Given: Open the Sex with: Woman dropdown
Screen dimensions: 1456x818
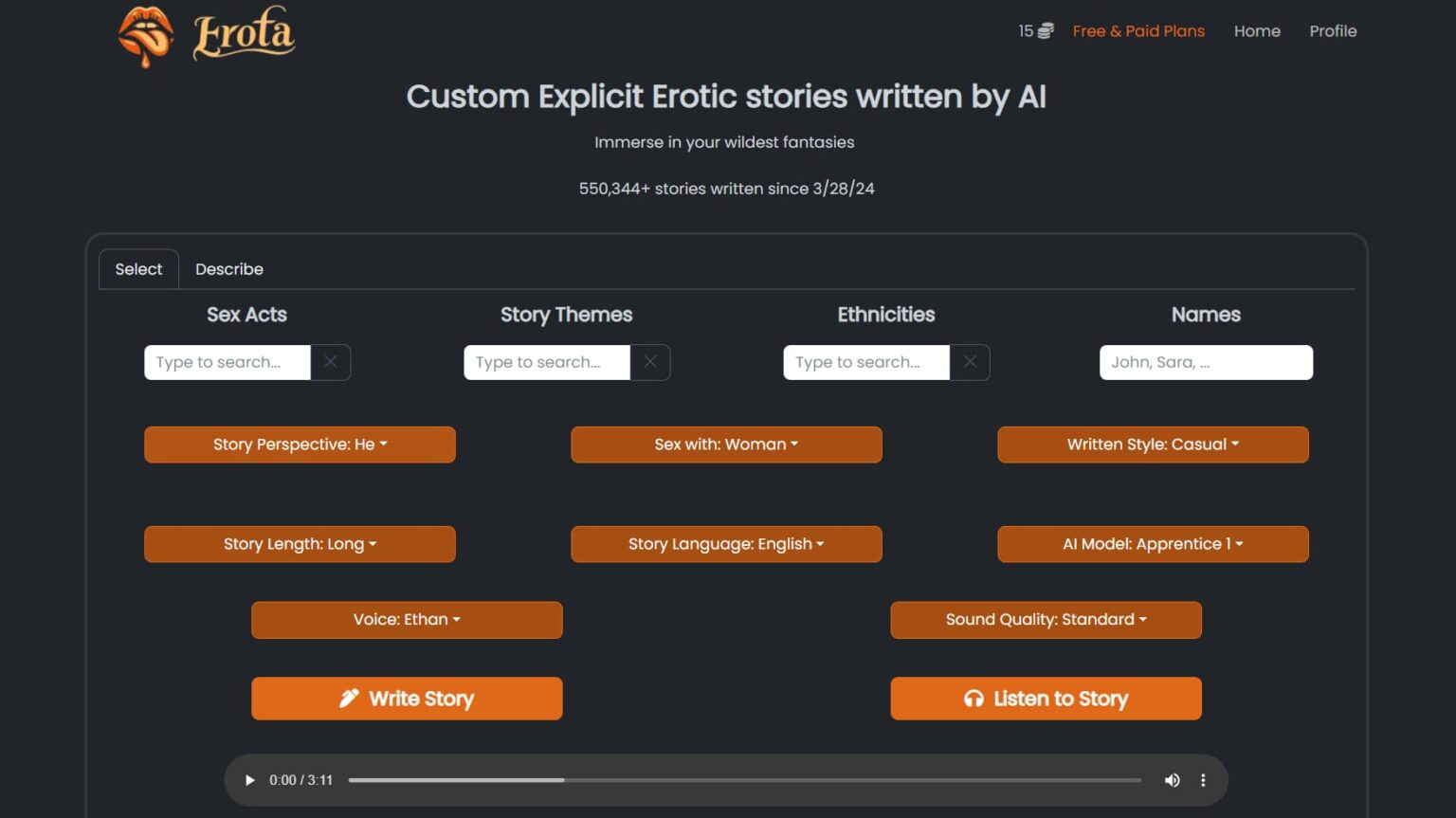Looking at the screenshot, I should point(726,445).
